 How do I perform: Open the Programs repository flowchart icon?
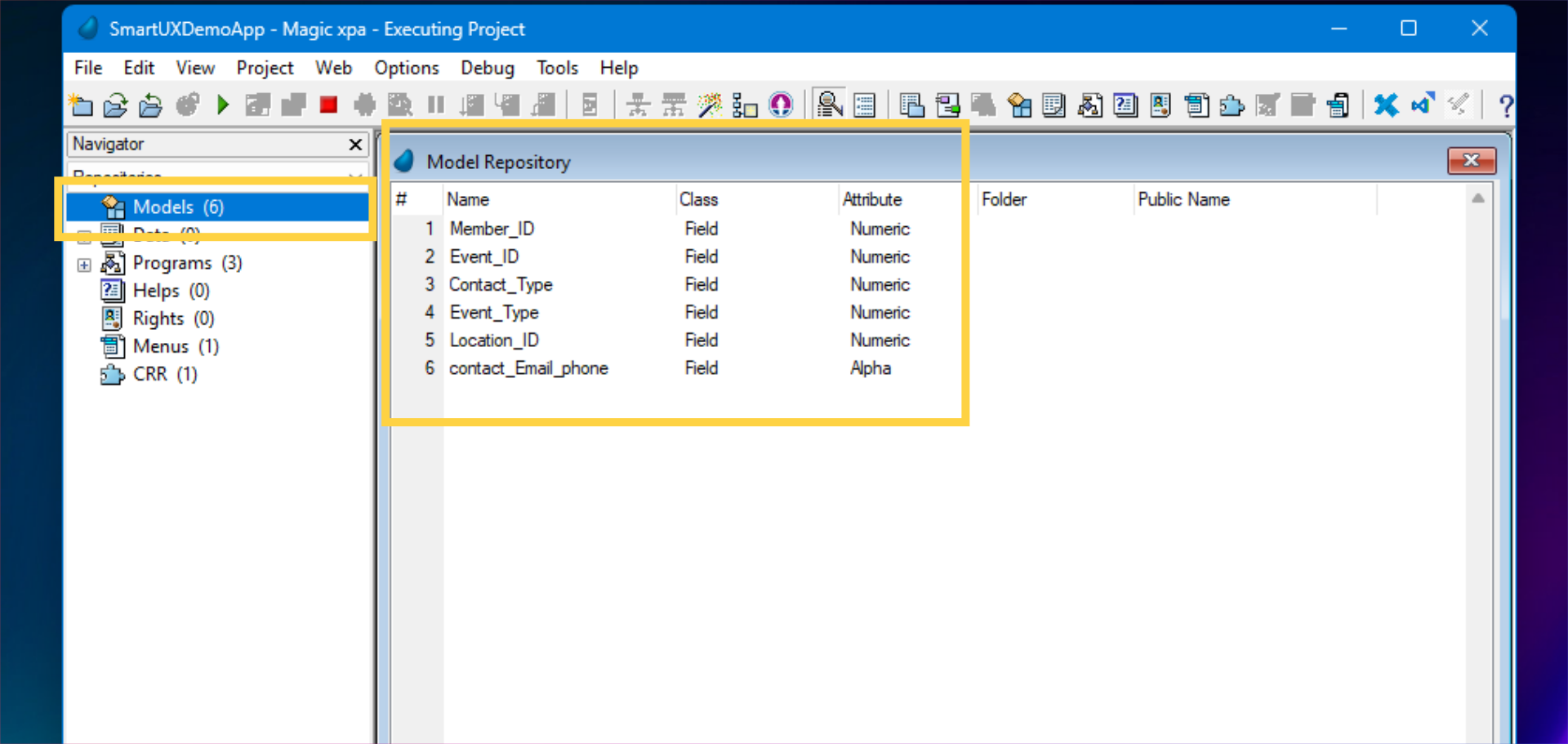1089,105
